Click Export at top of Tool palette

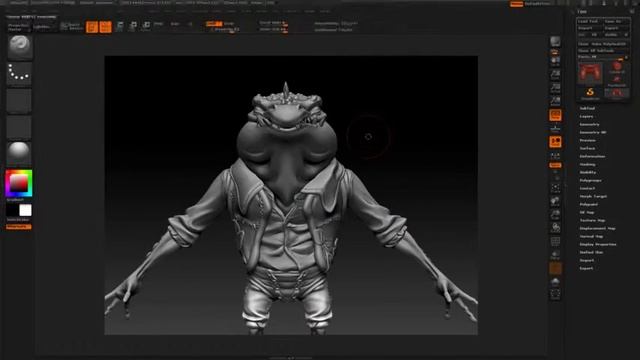coord(616,28)
